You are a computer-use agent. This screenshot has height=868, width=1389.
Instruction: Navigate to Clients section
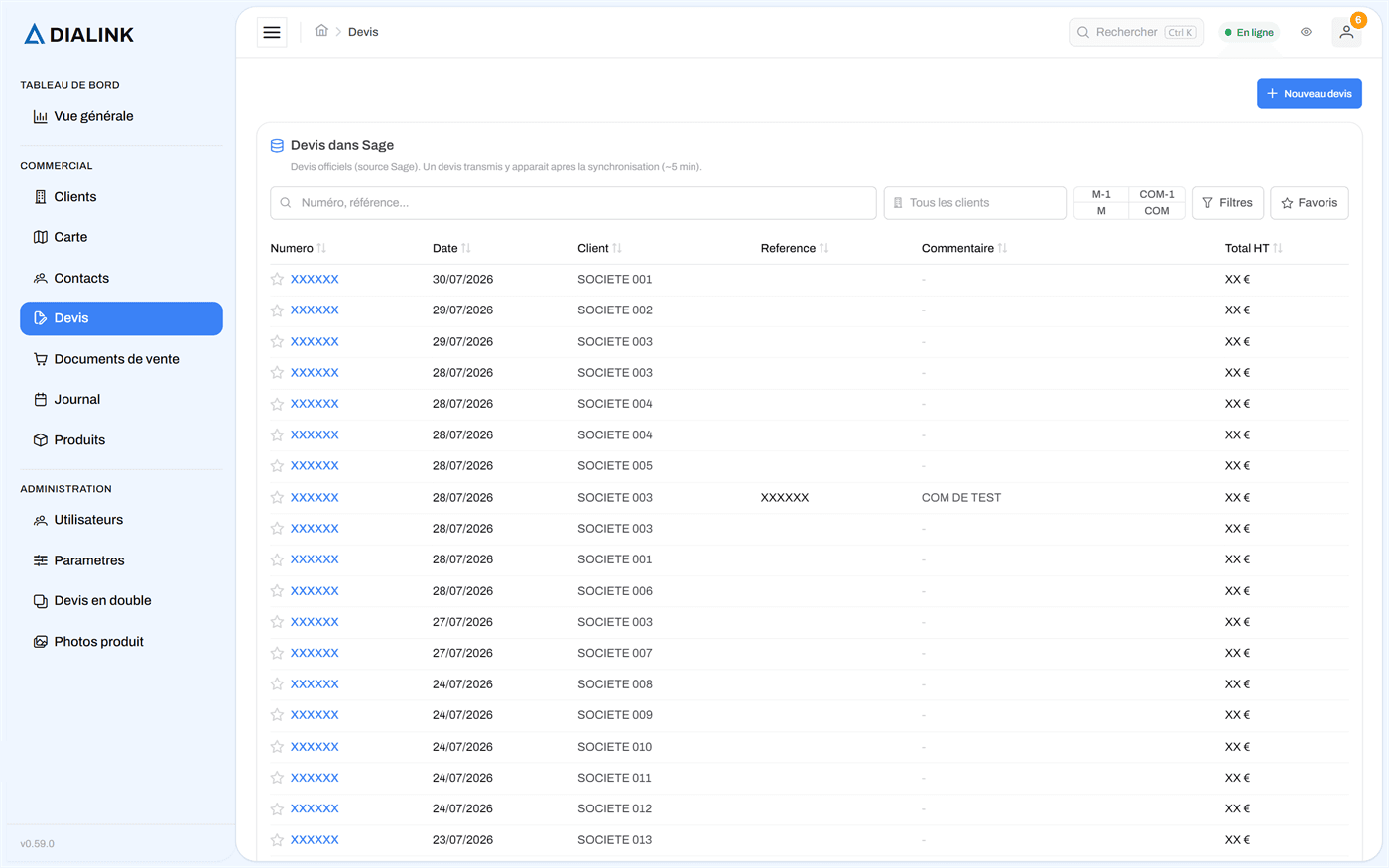[121, 197]
